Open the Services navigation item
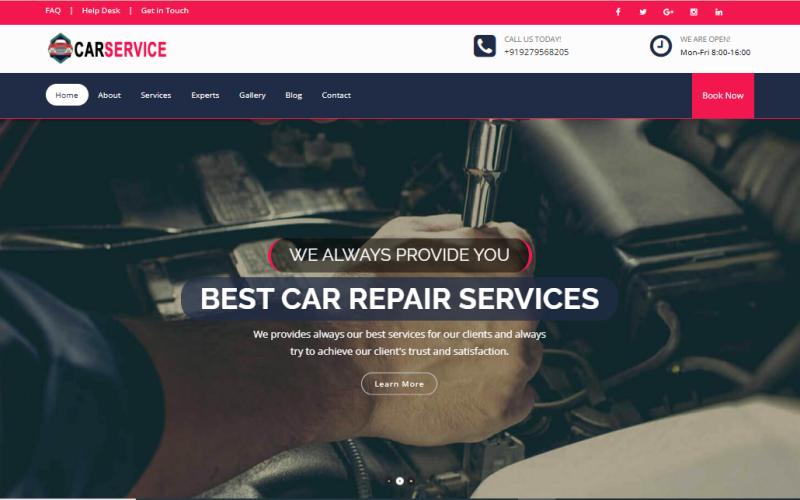 click(156, 95)
